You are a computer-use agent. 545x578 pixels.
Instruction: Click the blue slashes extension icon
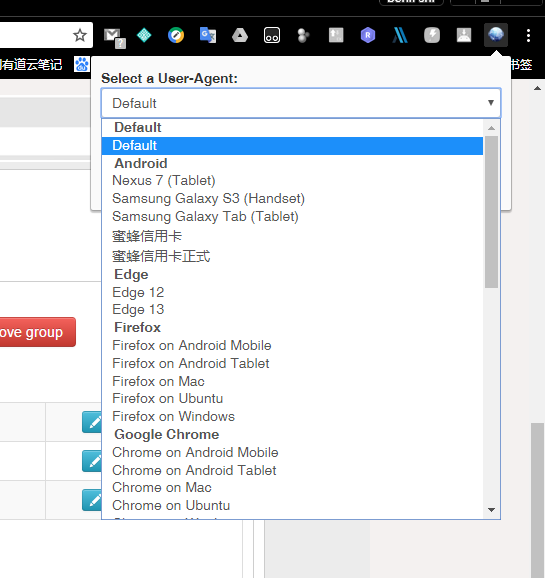click(x=400, y=36)
